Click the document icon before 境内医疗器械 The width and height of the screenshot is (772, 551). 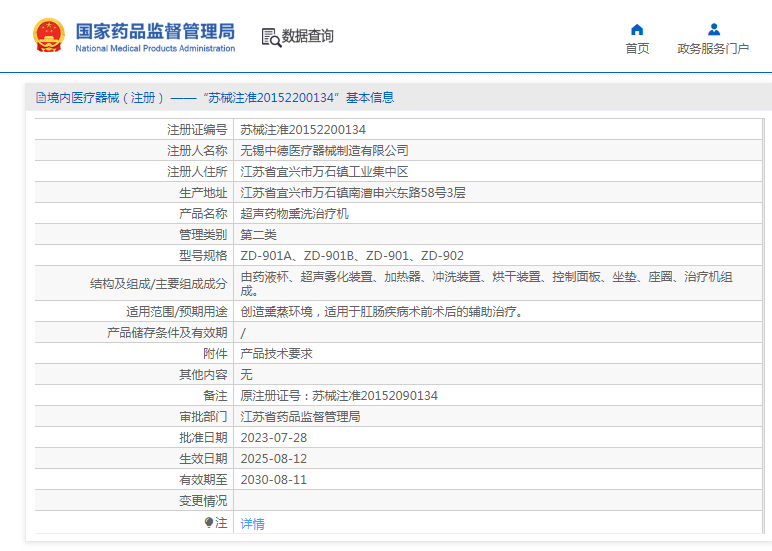[40, 98]
